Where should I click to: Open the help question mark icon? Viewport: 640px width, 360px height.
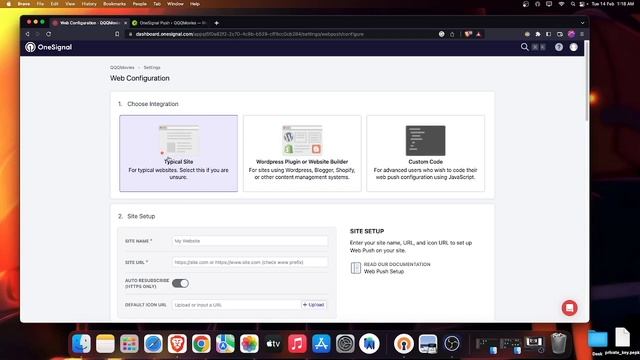[x=559, y=47]
